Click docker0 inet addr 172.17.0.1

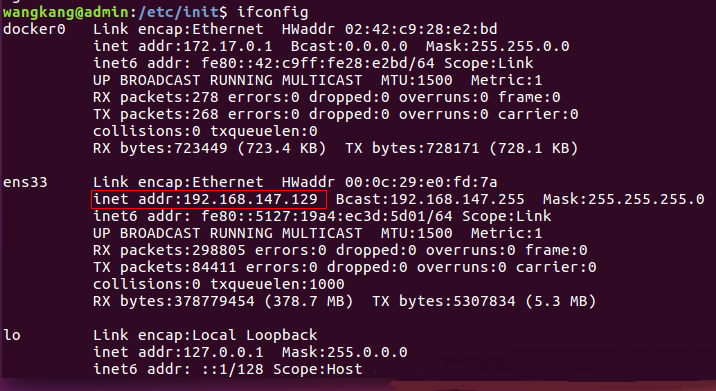[x=183, y=46]
